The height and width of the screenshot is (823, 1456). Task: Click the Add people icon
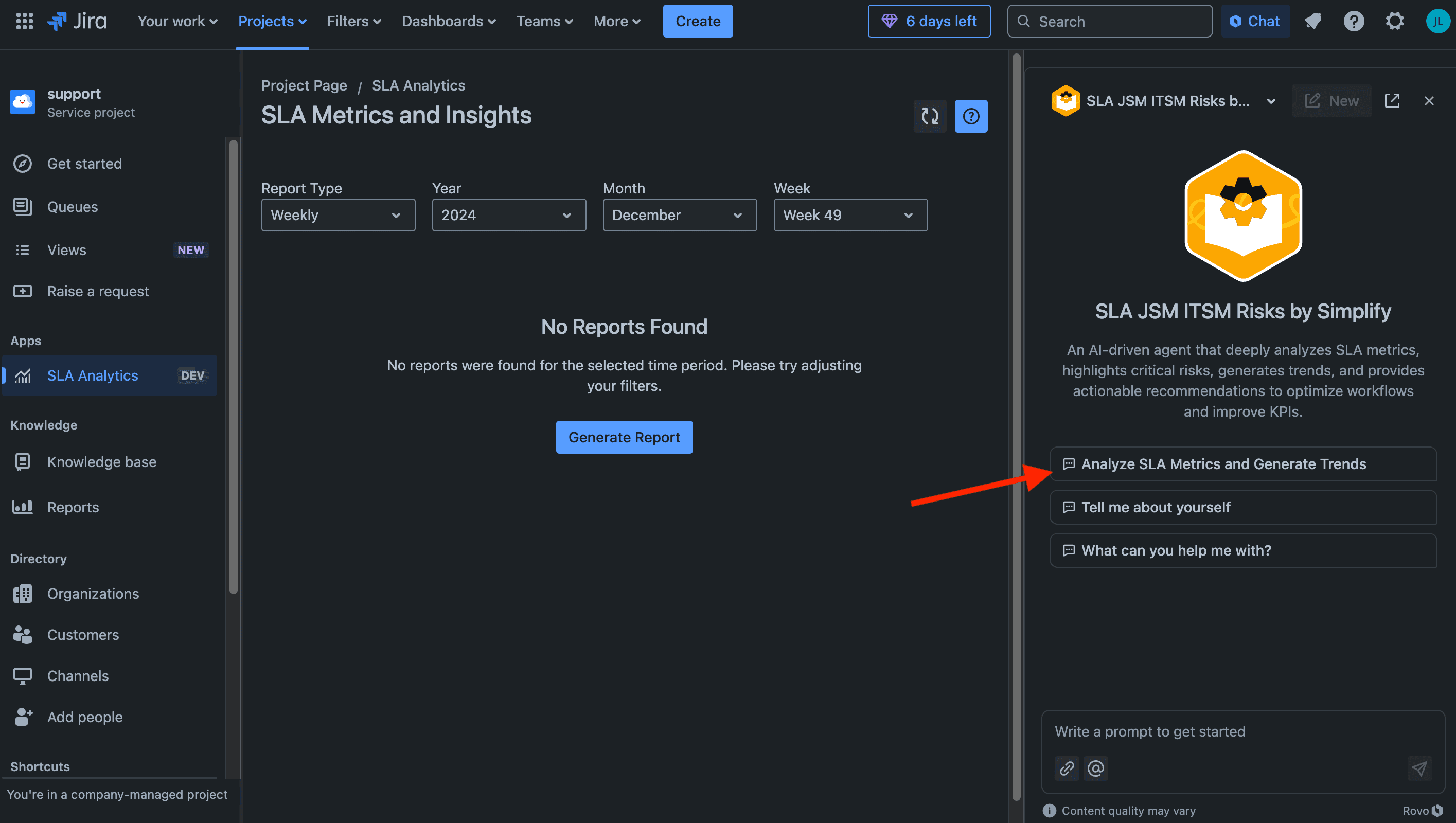(23, 718)
